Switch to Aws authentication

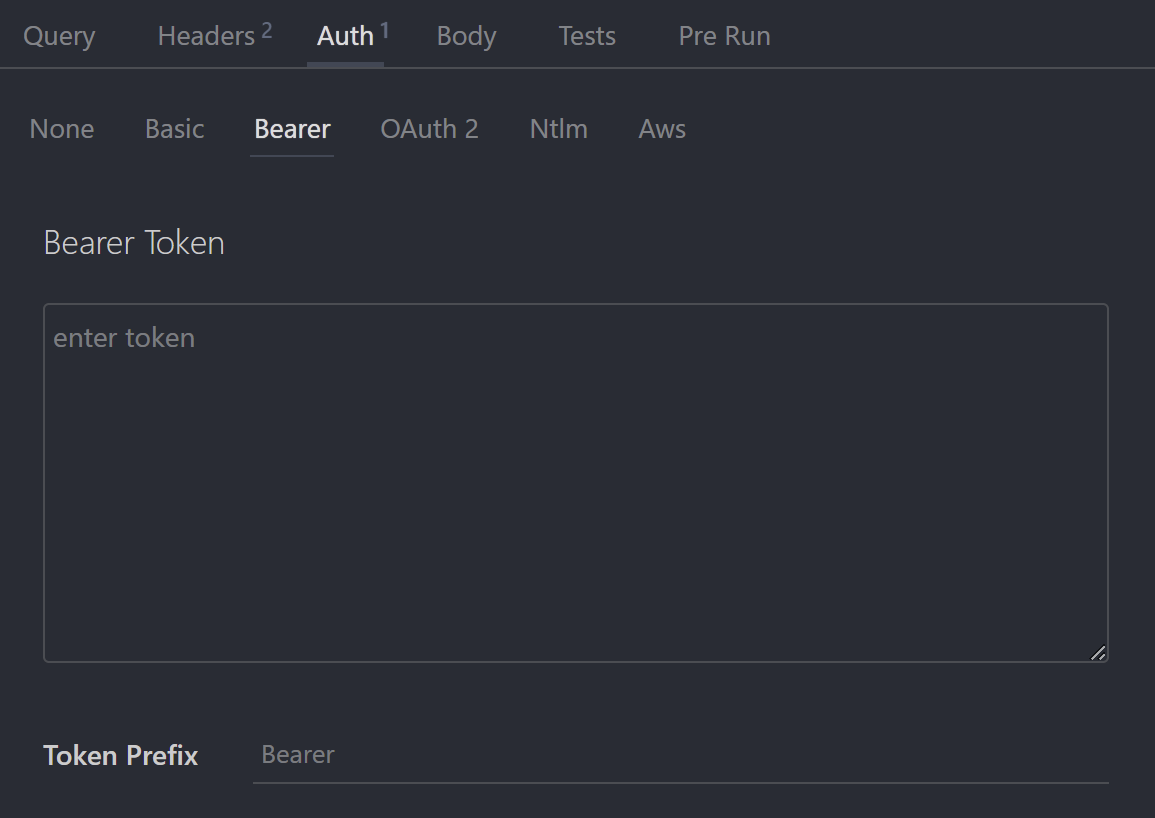click(661, 129)
